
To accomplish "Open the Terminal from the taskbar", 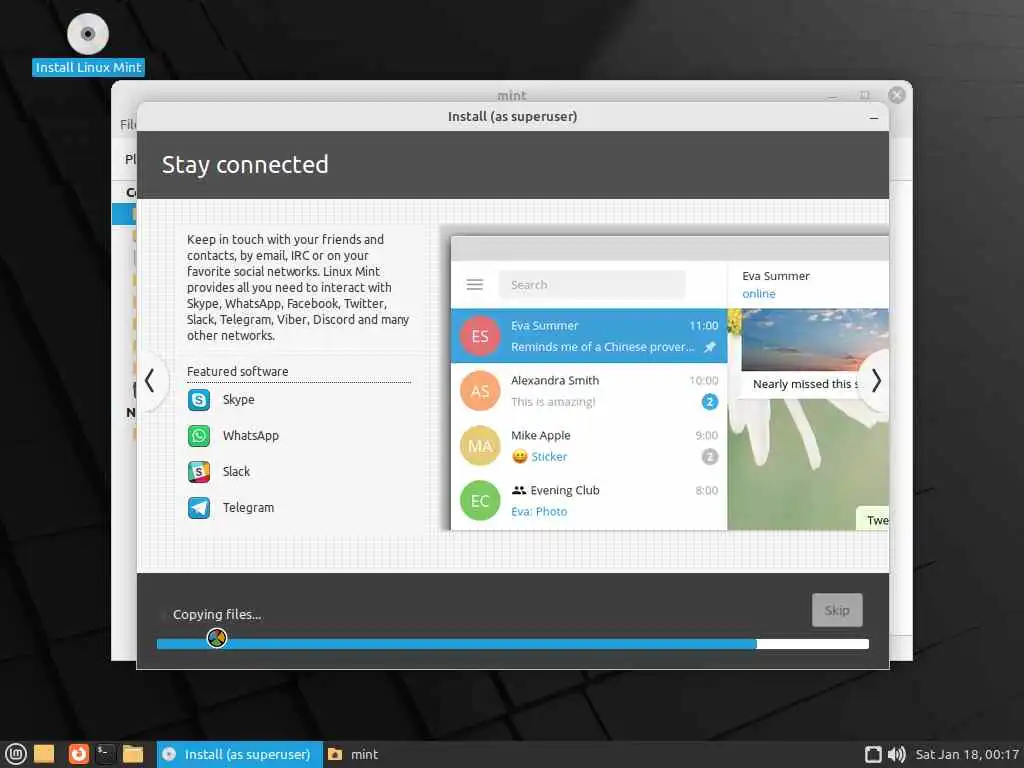I will (x=105, y=754).
